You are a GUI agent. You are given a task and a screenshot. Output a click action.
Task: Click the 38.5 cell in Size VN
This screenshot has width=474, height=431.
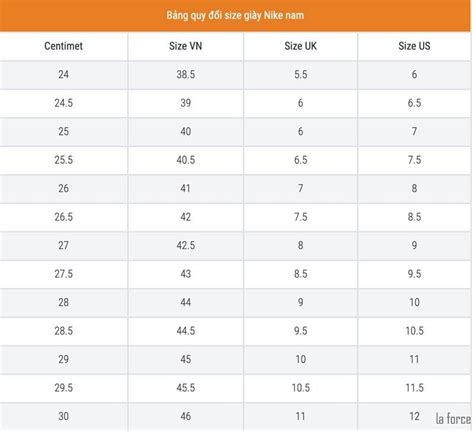coord(186,75)
